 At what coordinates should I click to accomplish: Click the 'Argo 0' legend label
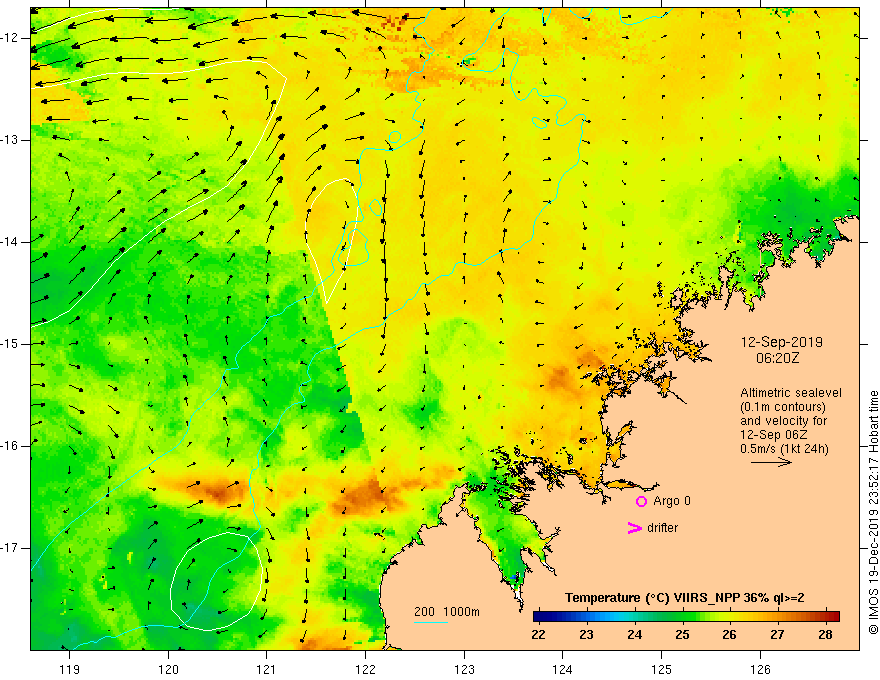(x=672, y=501)
